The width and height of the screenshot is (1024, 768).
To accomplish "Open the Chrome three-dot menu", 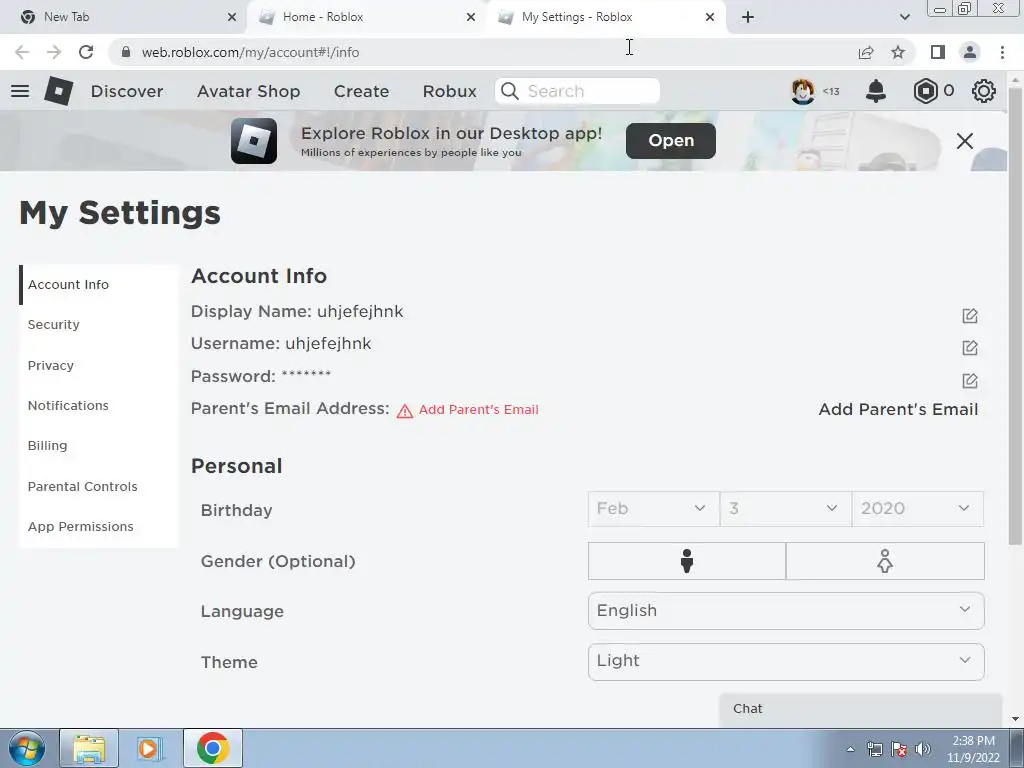I will pos(1002,52).
